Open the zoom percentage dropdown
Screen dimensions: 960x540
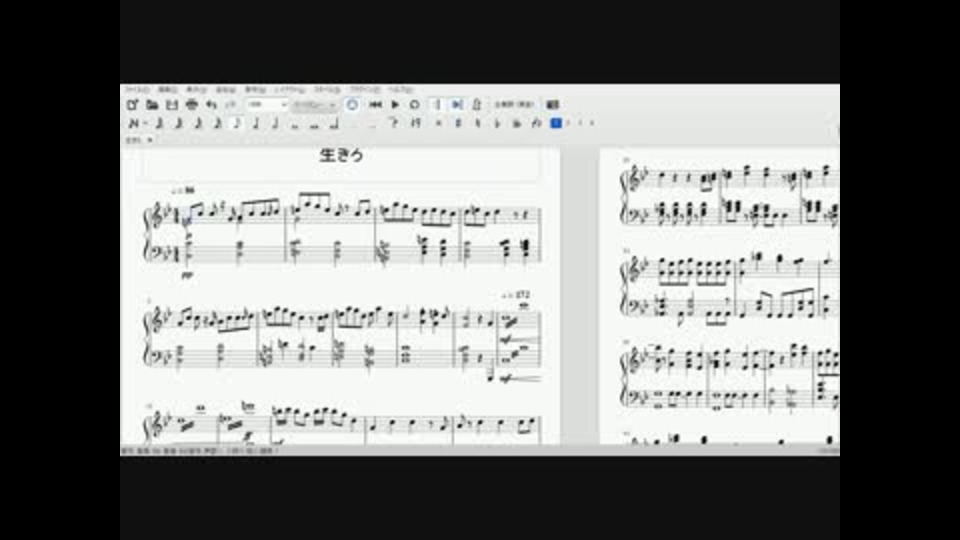click(x=267, y=105)
